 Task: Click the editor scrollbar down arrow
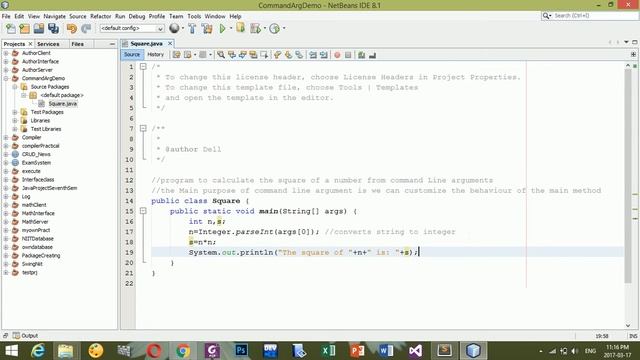628,325
